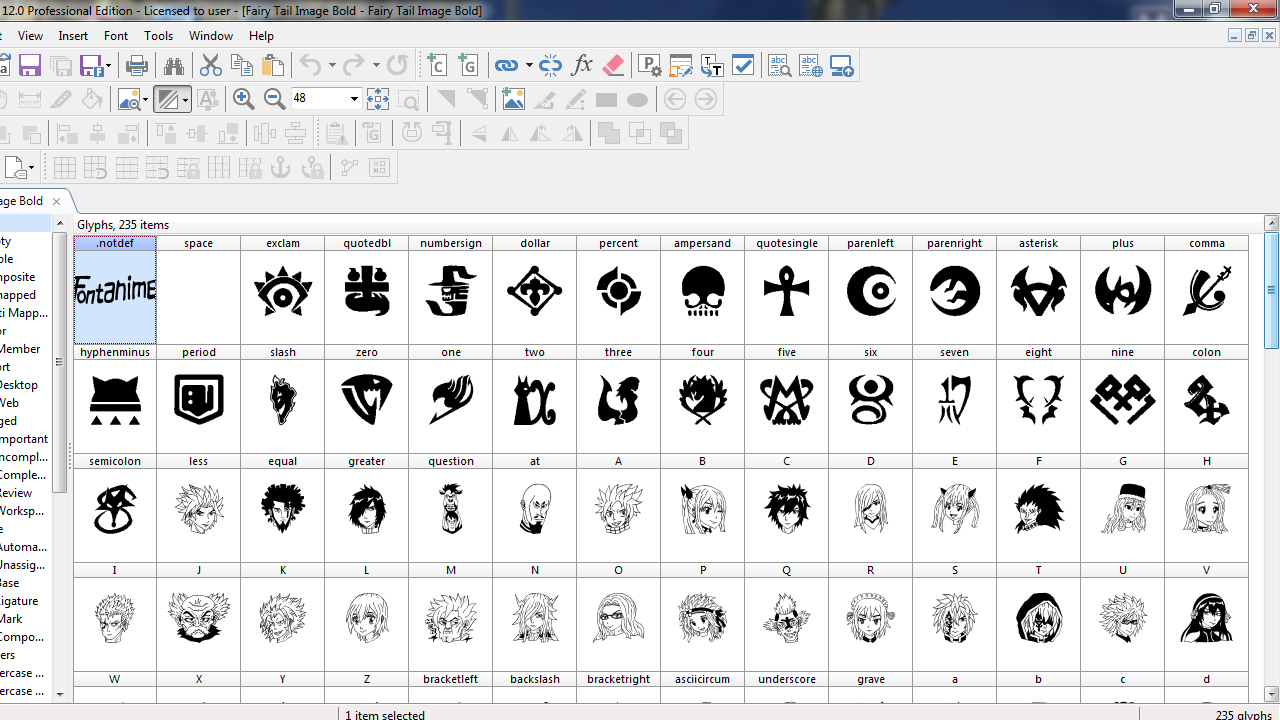
Task: Open the Tools menu
Action: [158, 36]
